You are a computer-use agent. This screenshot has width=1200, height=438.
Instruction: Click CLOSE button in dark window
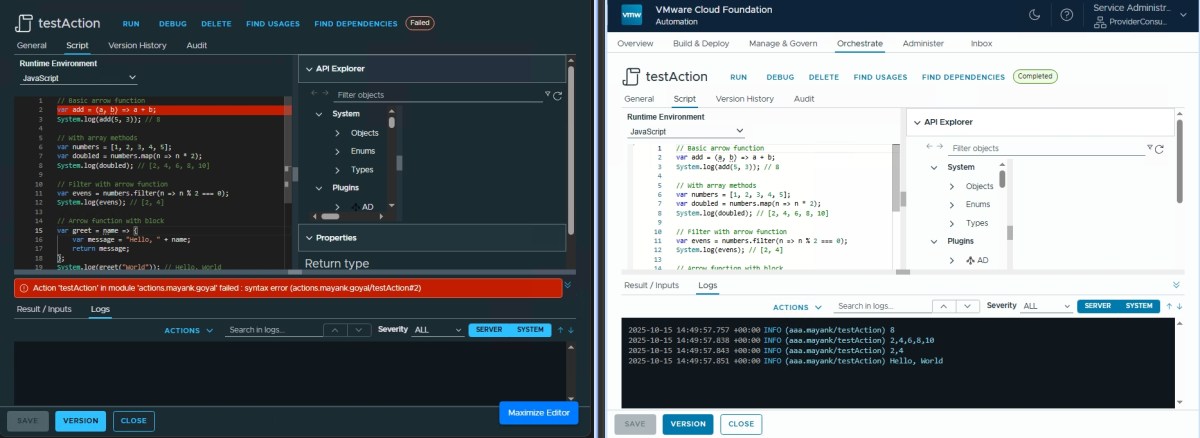click(x=133, y=421)
